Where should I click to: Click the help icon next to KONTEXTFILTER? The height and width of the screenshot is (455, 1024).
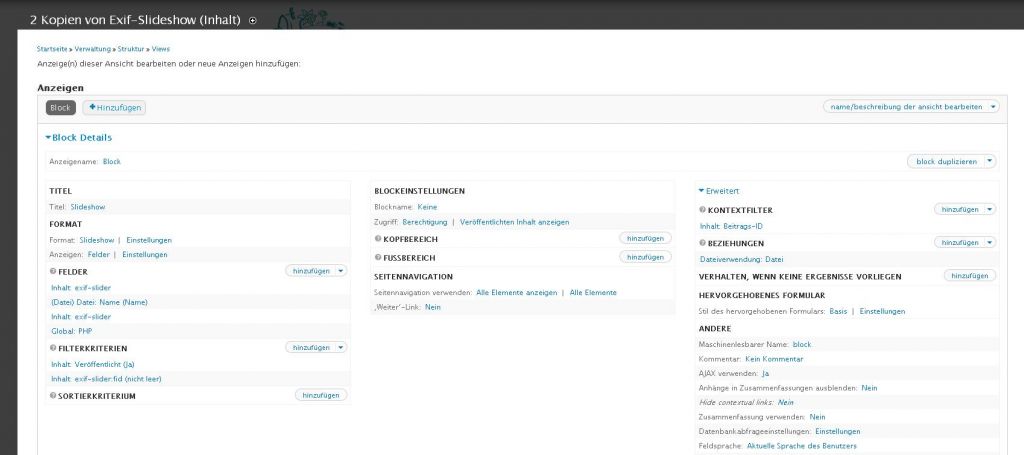(703, 210)
